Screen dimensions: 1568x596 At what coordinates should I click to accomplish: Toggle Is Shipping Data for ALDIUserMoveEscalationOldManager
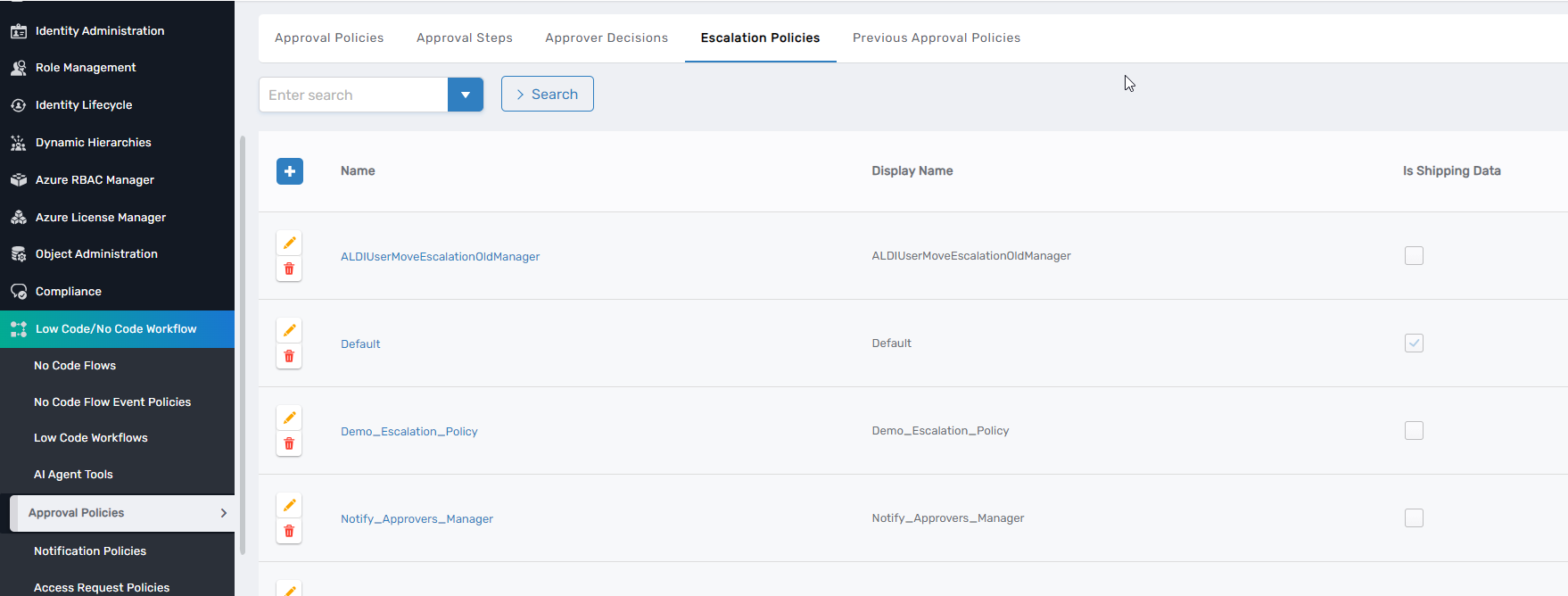(1414, 256)
